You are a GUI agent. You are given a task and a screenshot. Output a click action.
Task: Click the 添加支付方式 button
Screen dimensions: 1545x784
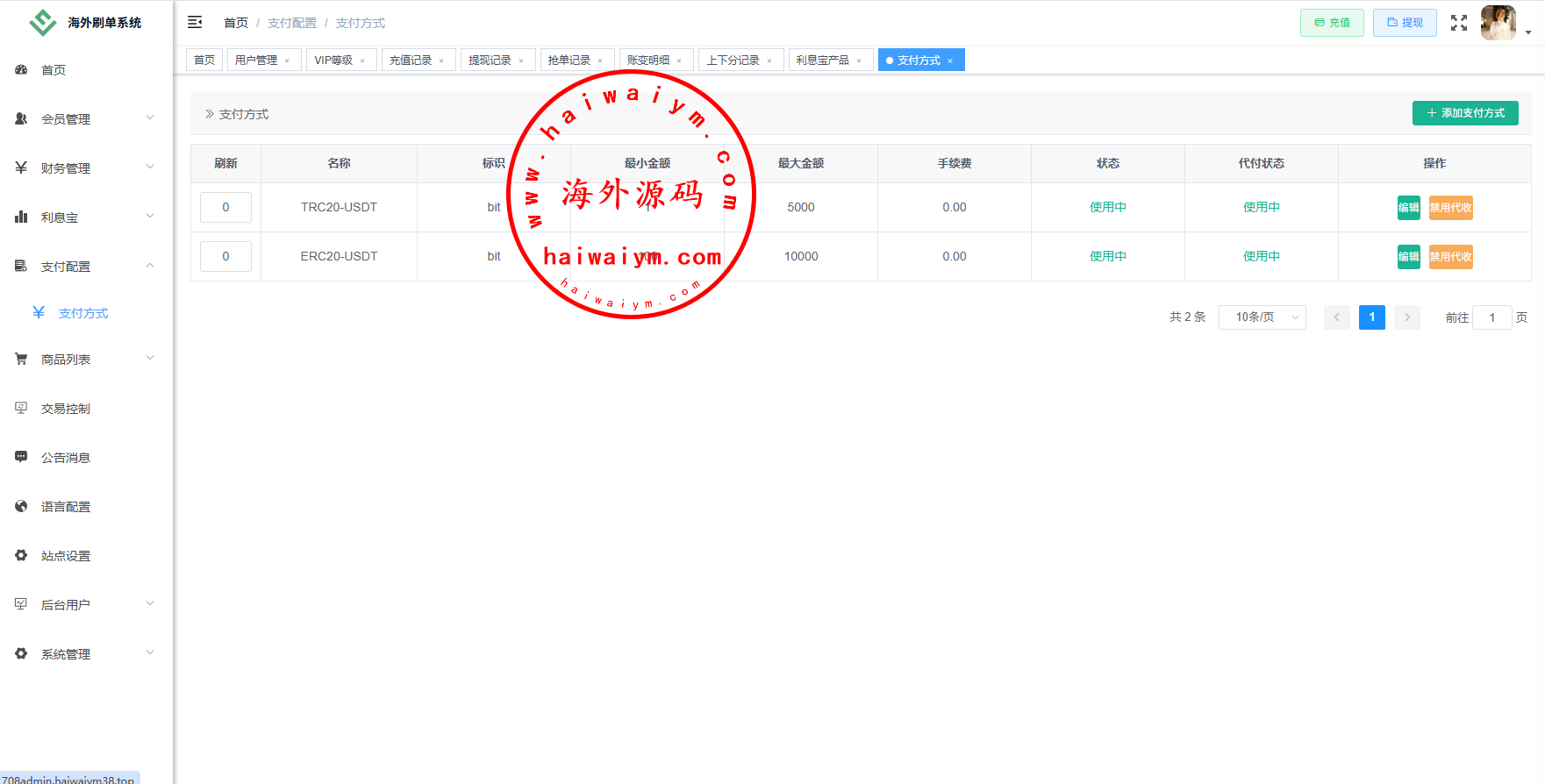click(x=1465, y=113)
